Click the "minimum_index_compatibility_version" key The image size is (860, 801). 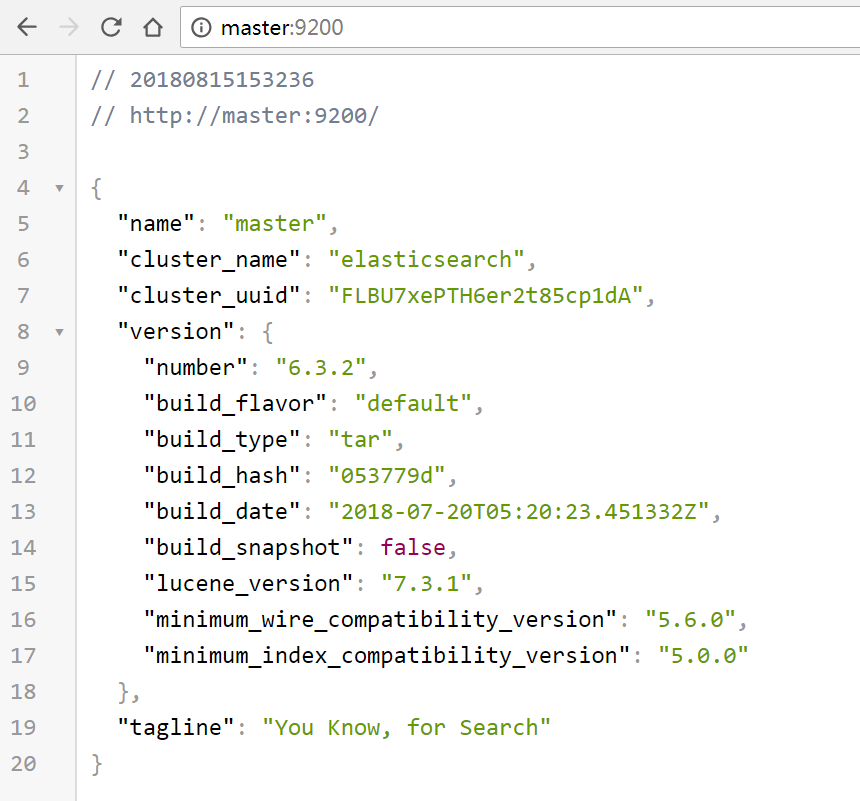pyautogui.click(x=387, y=656)
